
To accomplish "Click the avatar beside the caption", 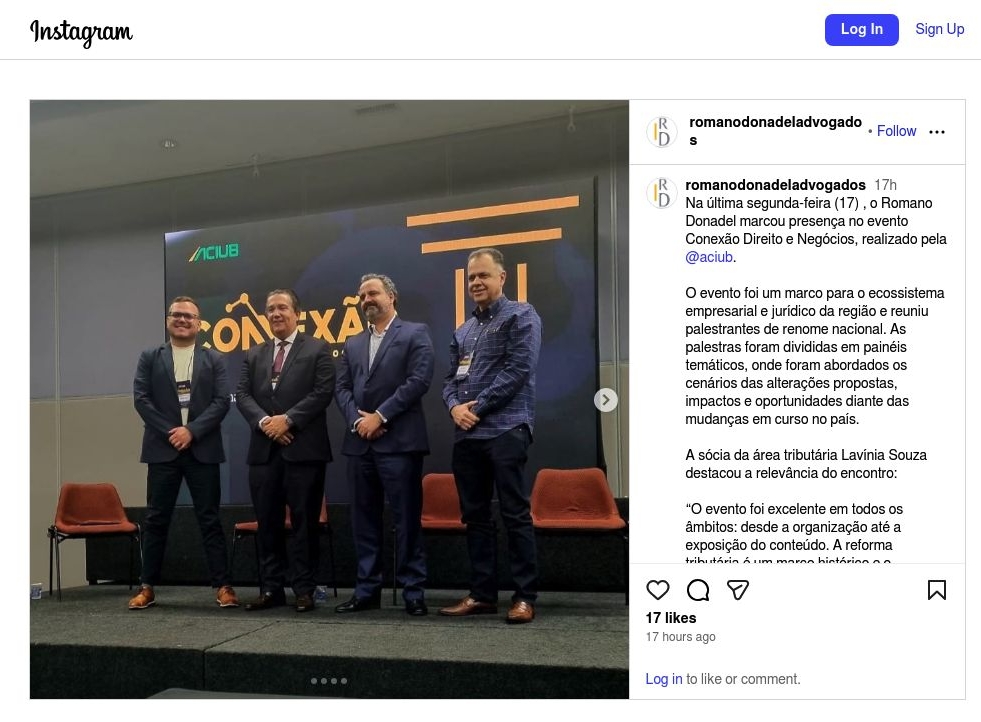I will [661, 193].
